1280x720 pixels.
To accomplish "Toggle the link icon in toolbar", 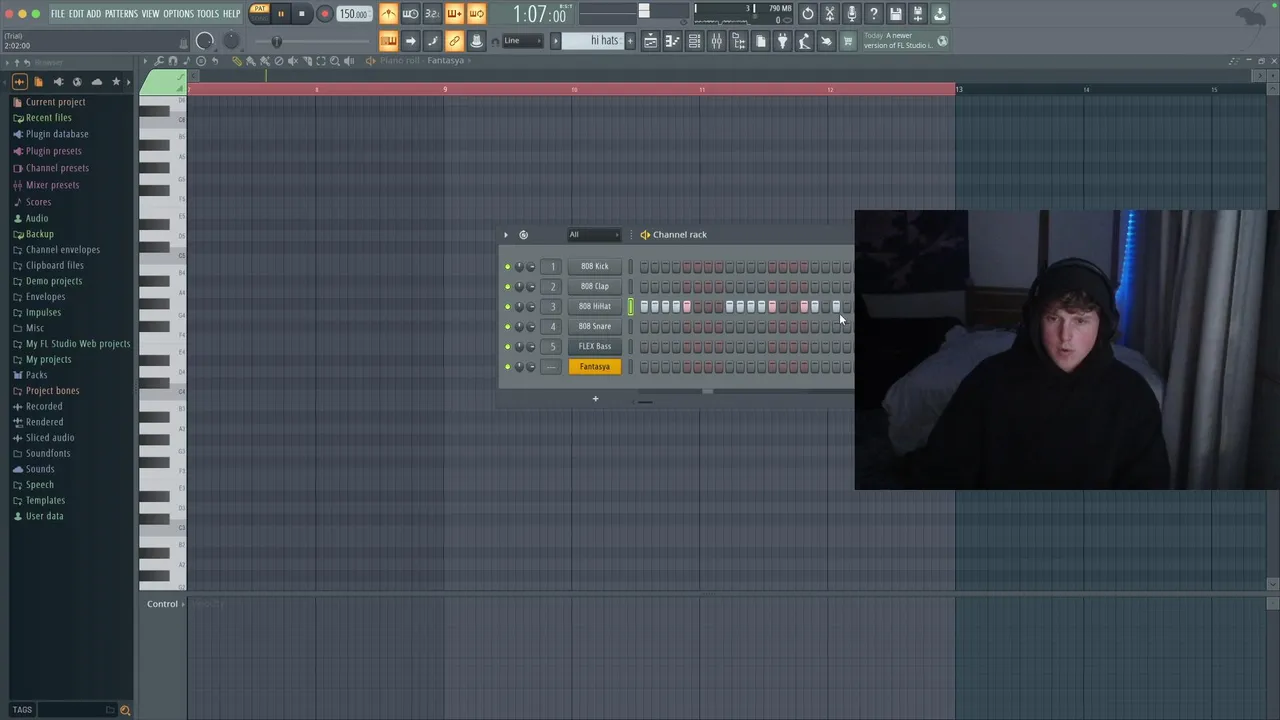I will point(454,41).
